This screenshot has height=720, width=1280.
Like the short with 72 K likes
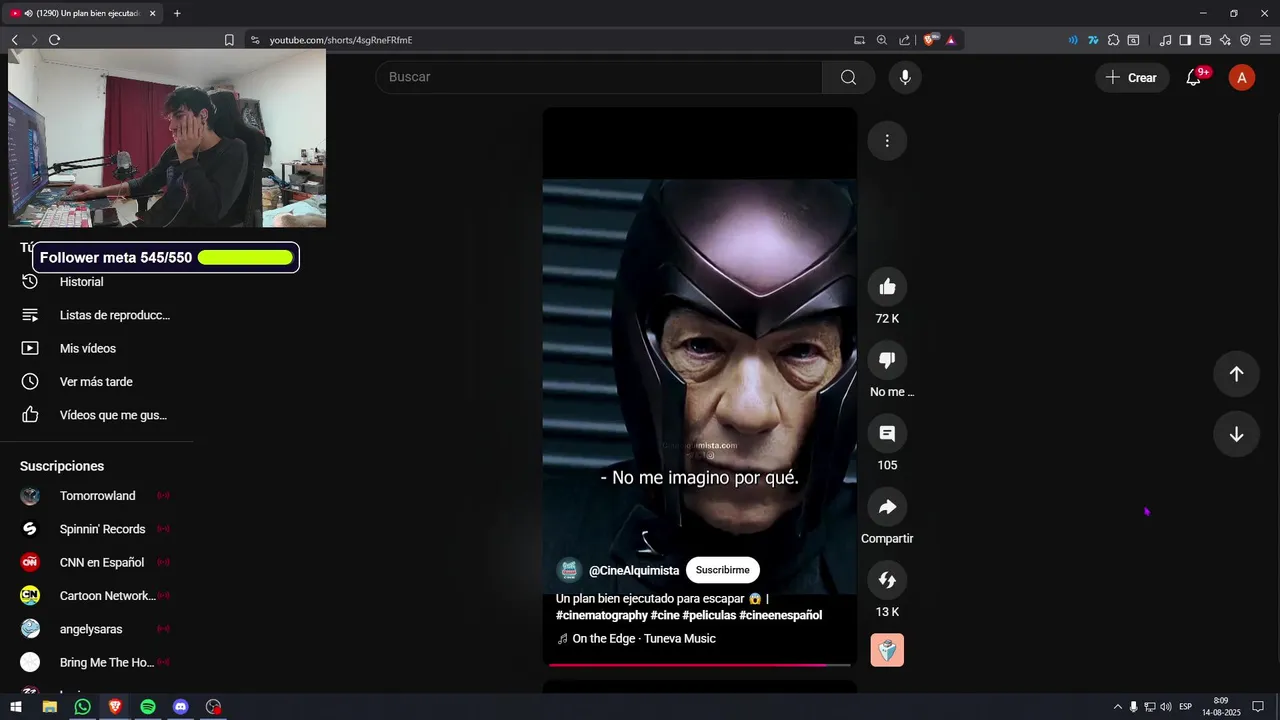887,287
